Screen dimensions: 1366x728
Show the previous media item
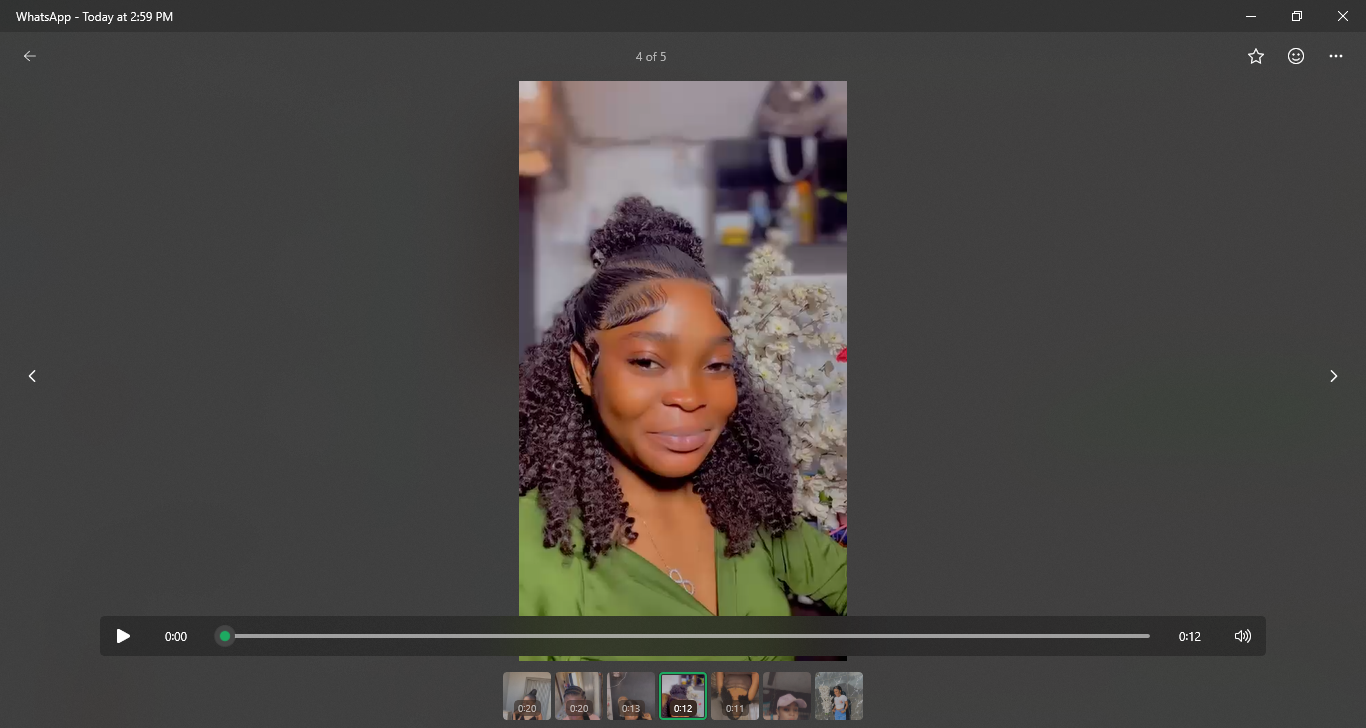pyautogui.click(x=32, y=376)
